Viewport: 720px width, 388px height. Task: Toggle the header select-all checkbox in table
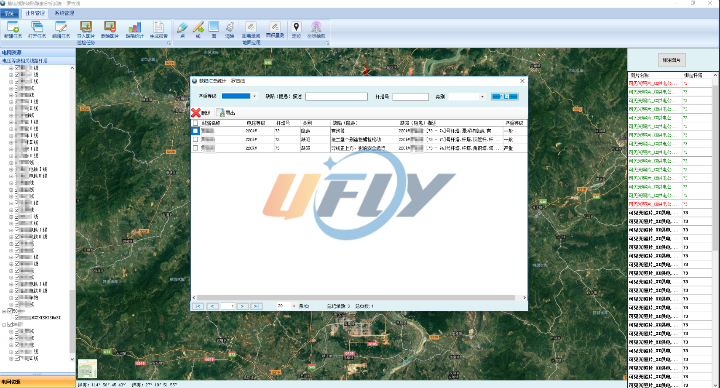click(x=196, y=123)
